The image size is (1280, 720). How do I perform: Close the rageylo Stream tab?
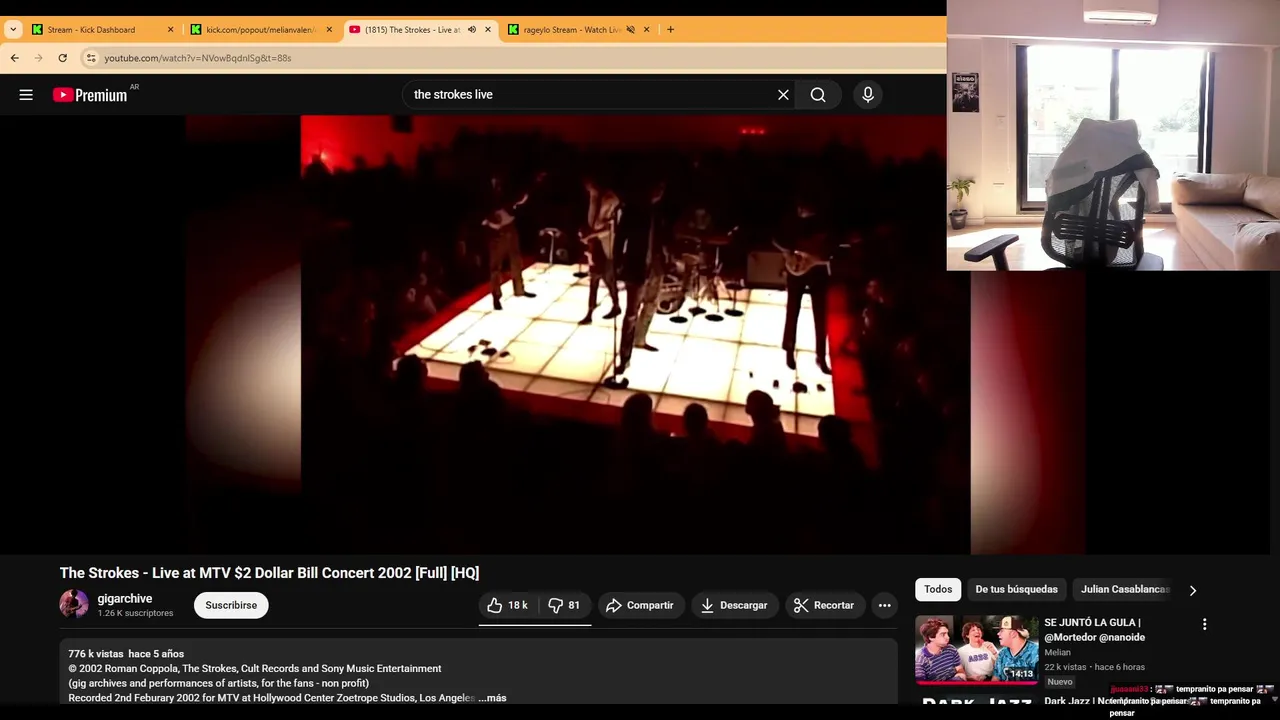646,30
